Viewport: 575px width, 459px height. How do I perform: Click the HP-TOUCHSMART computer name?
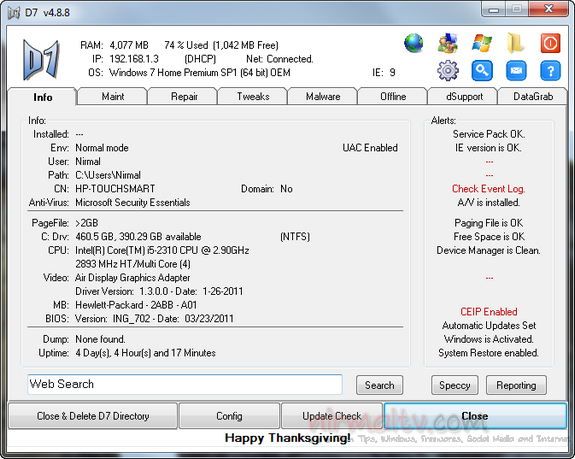(x=115, y=189)
